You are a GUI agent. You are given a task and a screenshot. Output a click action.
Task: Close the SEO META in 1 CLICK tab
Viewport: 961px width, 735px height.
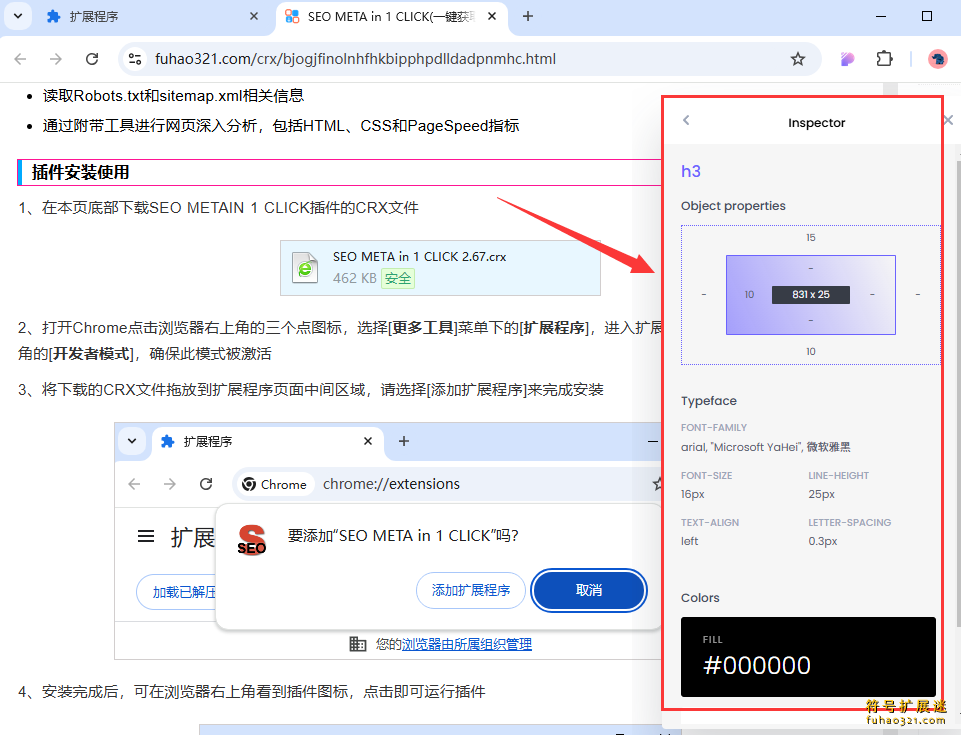coord(492,17)
